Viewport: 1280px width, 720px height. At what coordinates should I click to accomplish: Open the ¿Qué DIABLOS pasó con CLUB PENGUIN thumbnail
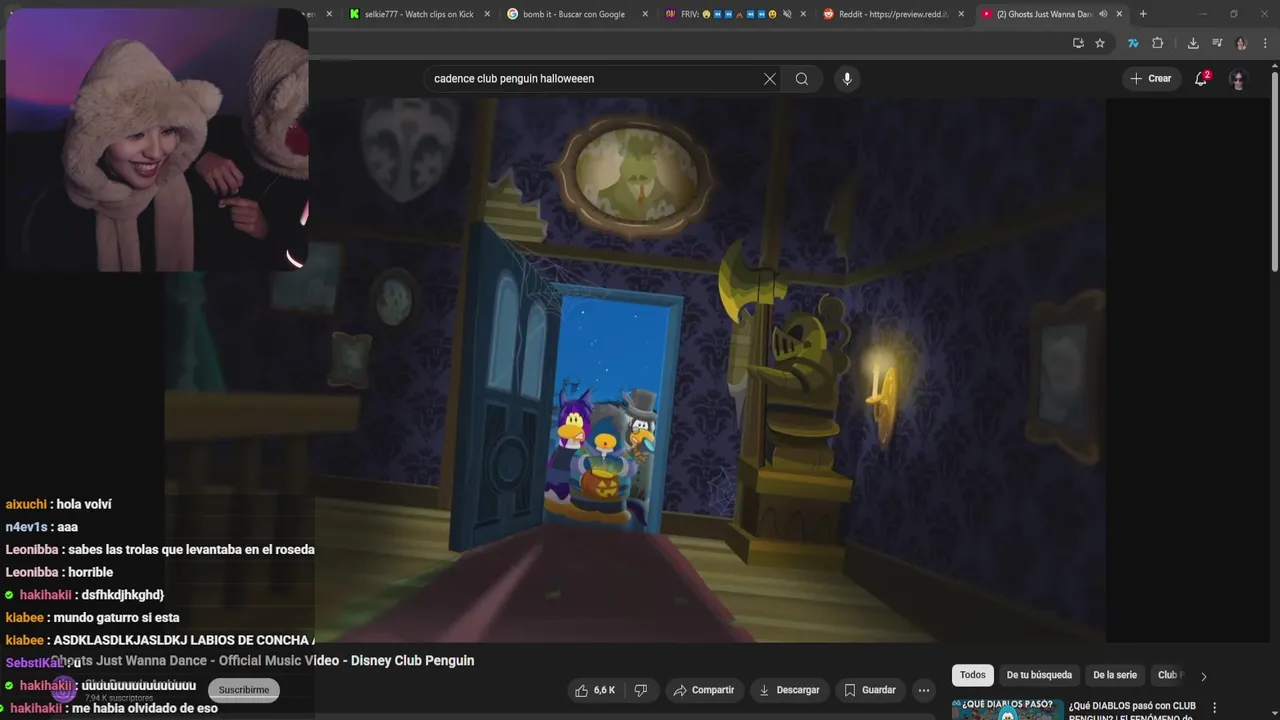pyautogui.click(x=1007, y=710)
